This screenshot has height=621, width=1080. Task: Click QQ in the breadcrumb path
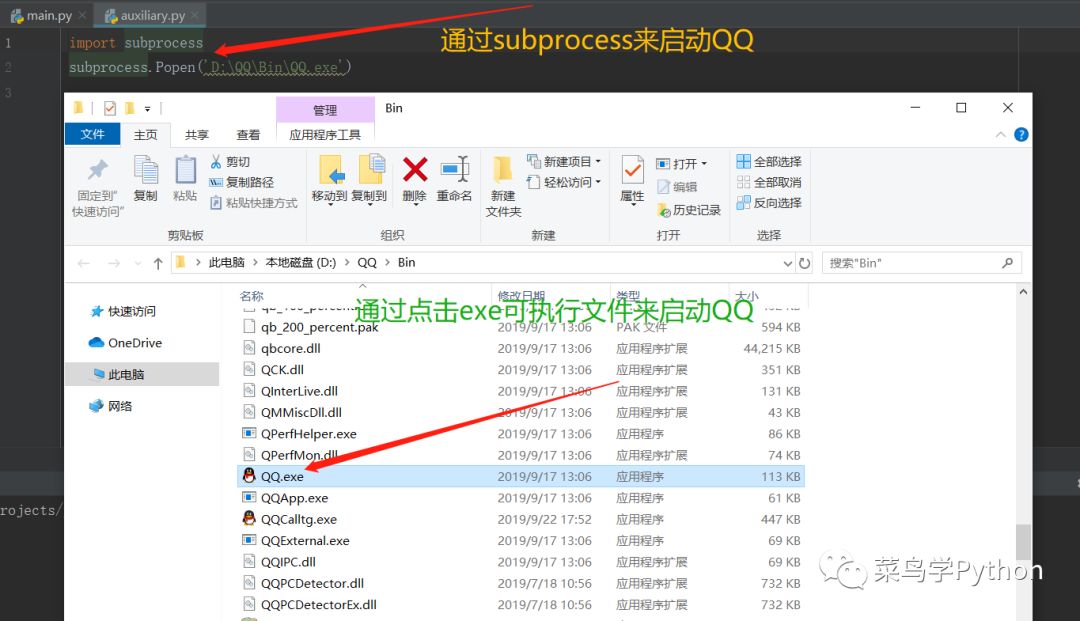367,262
